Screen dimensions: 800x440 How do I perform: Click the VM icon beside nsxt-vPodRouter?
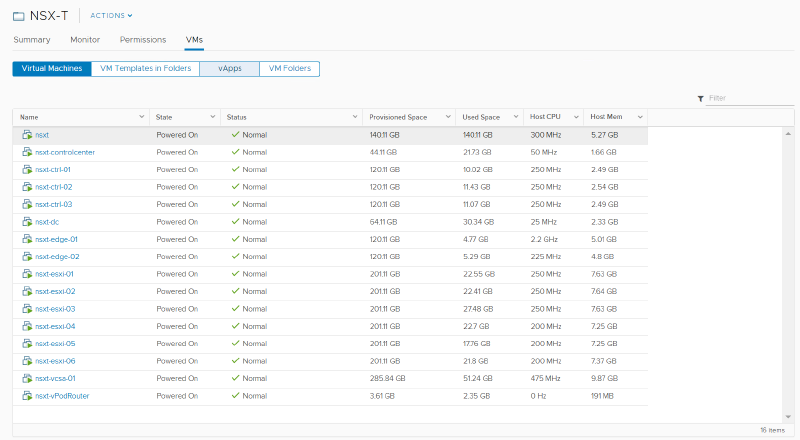(27, 396)
